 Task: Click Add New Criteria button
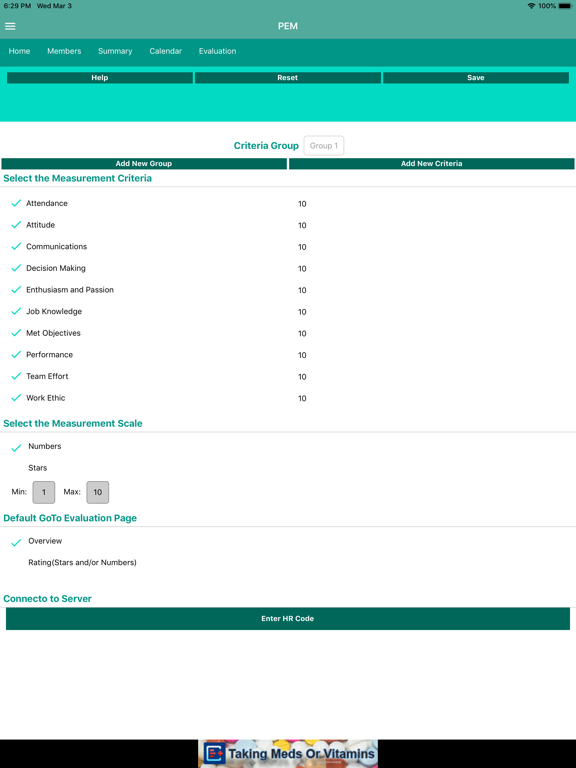pyautogui.click(x=432, y=164)
